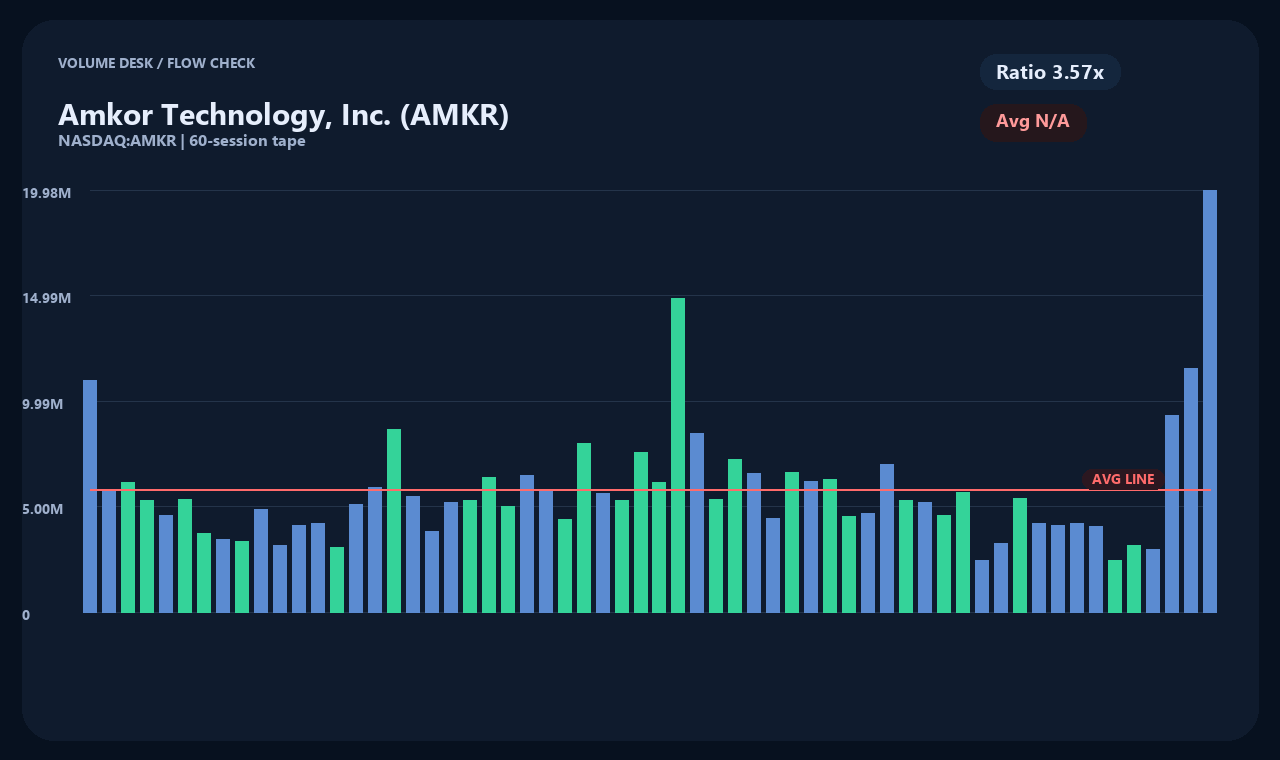Select the Amkor Technology, Inc. (AMKR) title
Viewport: 1280px width, 760px height.
coord(284,115)
